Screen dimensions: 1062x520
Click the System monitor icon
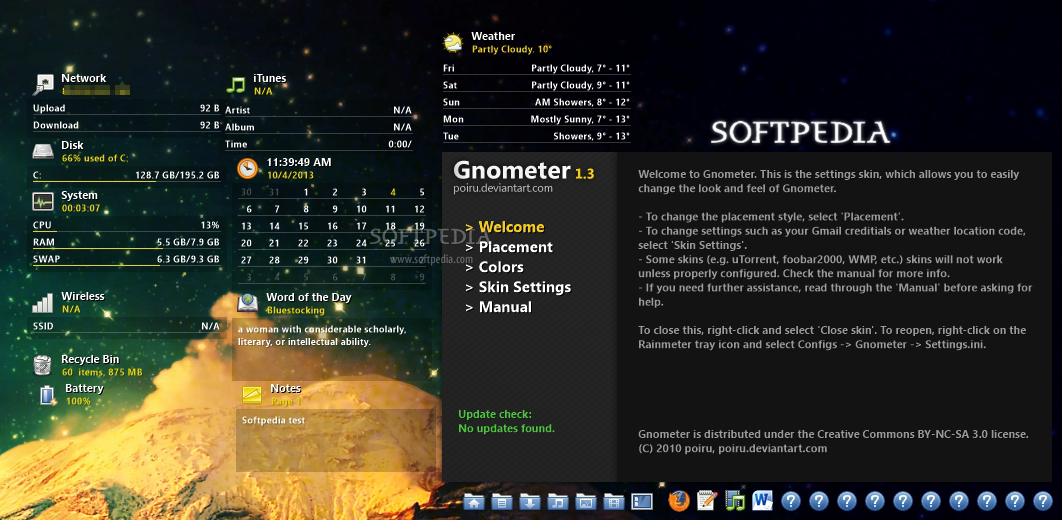(x=43, y=201)
